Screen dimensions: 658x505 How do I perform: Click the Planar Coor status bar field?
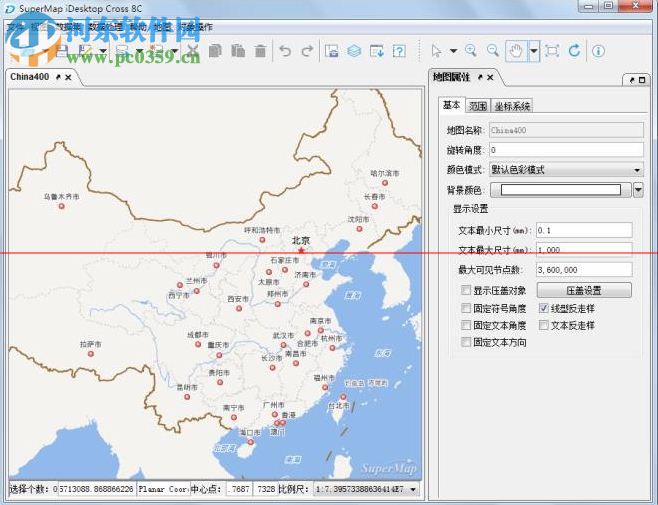[163, 489]
